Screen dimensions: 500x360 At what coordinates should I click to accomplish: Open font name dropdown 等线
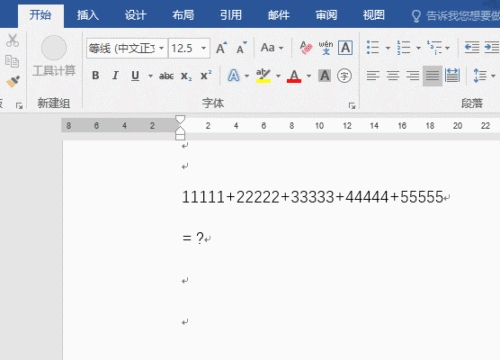click(162, 48)
